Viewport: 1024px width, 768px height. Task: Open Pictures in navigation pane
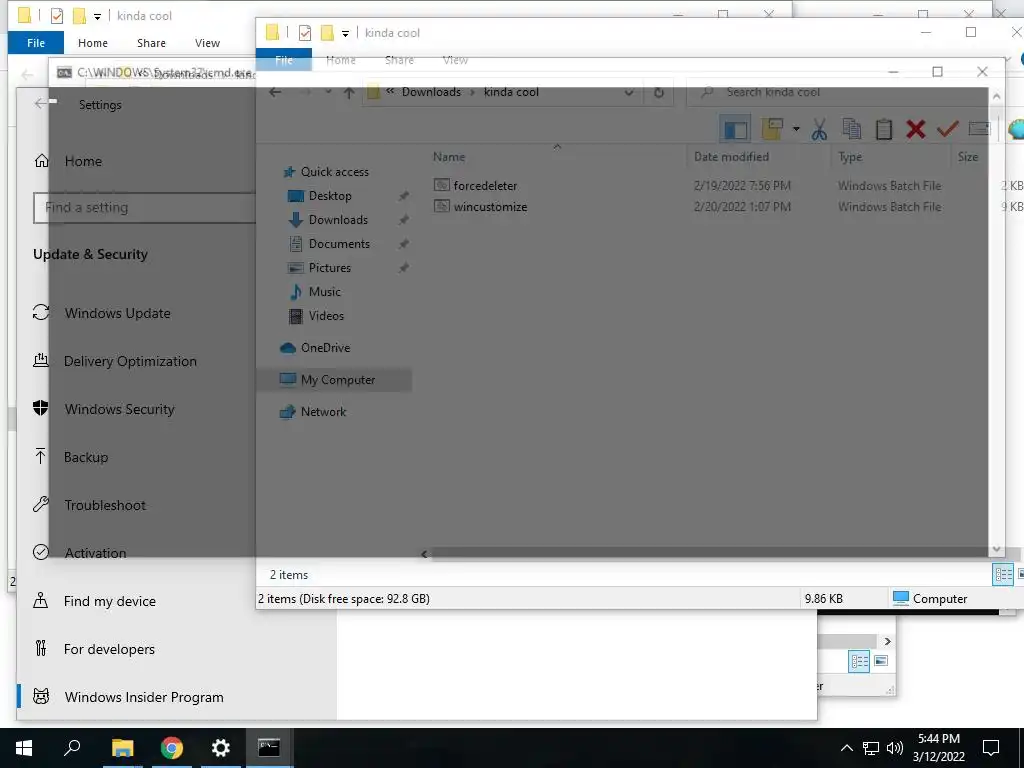pyautogui.click(x=330, y=268)
